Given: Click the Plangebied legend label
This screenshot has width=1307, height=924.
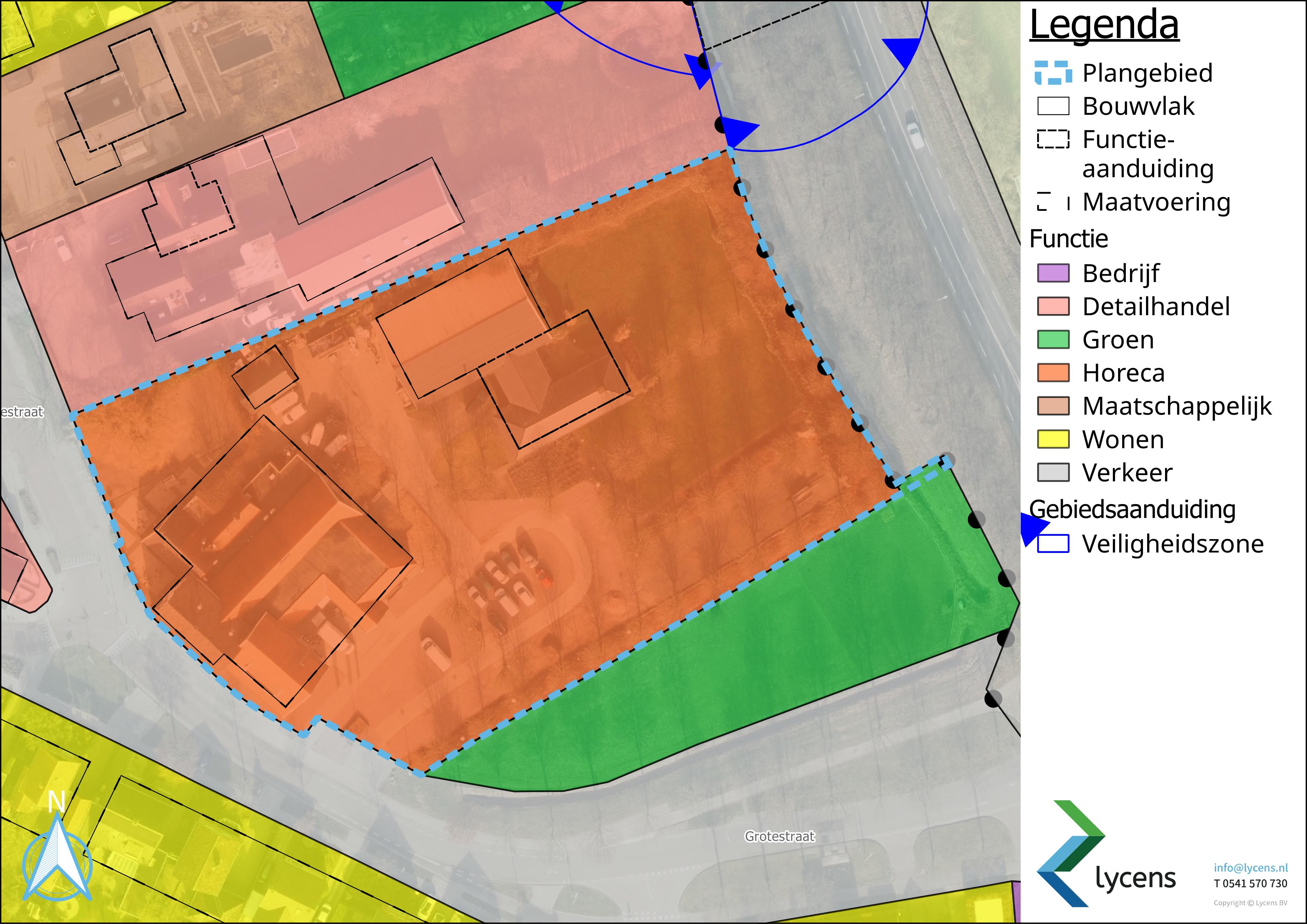Looking at the screenshot, I should tap(1147, 73).
